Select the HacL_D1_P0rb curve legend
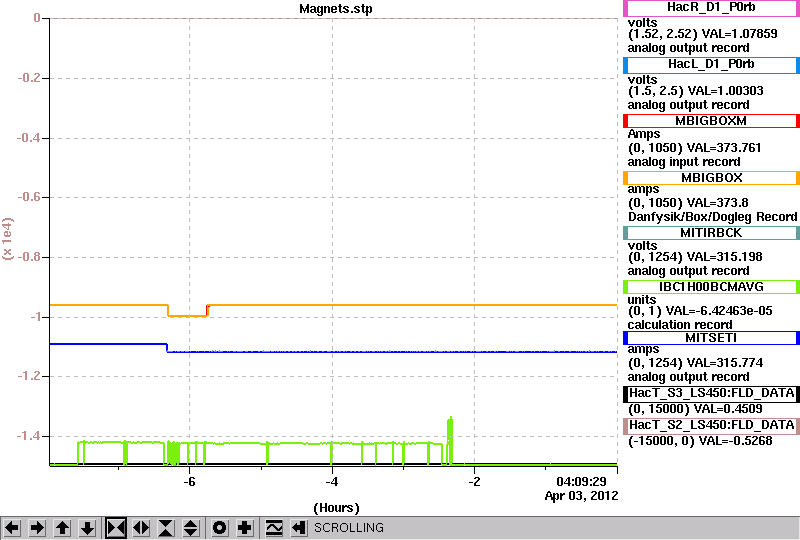Viewport: 800px width, 540px height. click(711, 65)
